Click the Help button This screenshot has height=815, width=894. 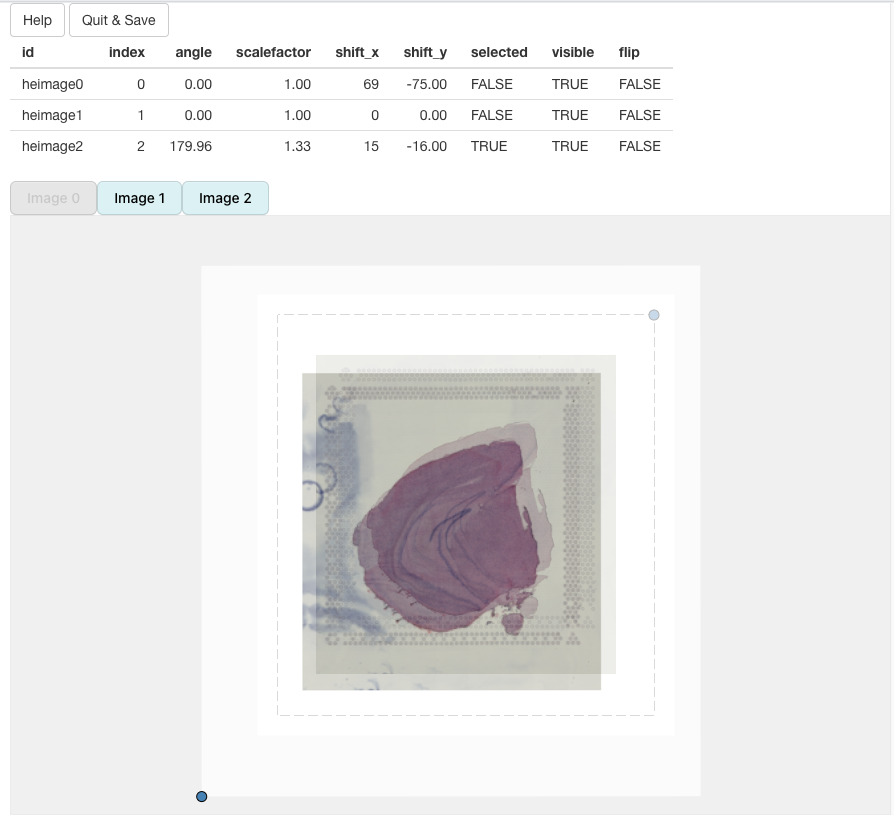pos(37,20)
